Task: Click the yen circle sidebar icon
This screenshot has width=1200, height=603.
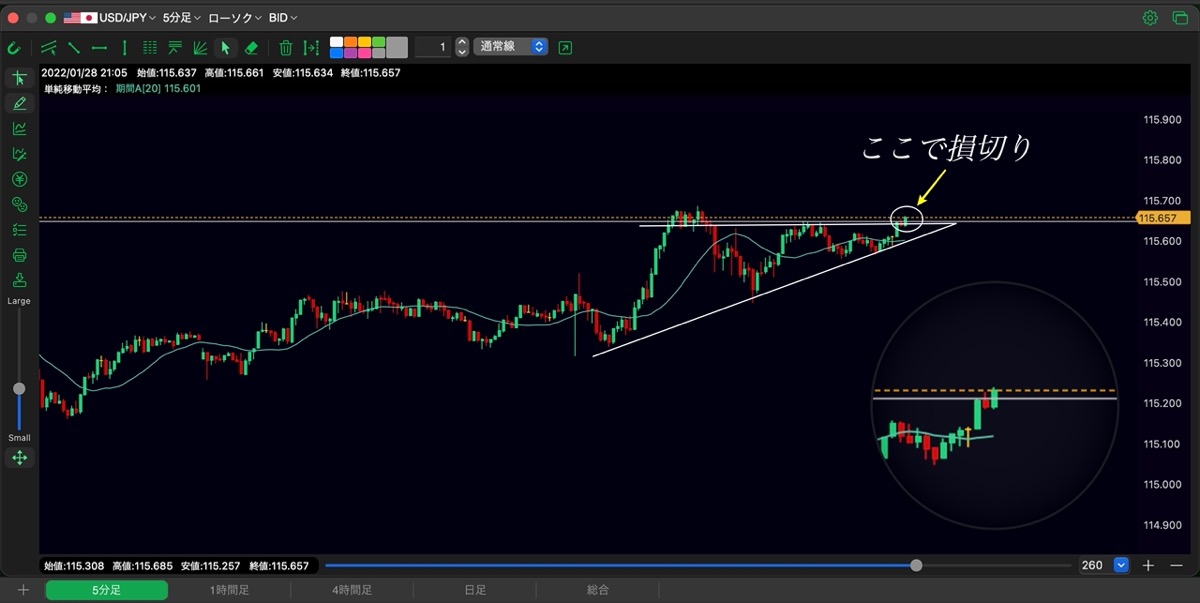Action: click(19, 179)
